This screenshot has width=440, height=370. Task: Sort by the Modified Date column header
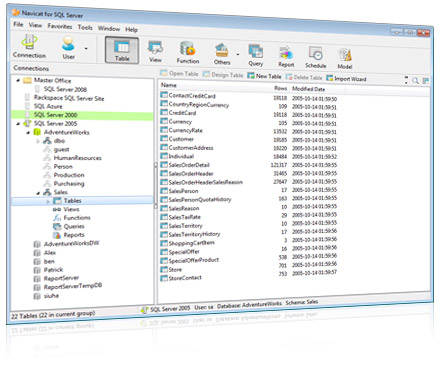(x=308, y=89)
